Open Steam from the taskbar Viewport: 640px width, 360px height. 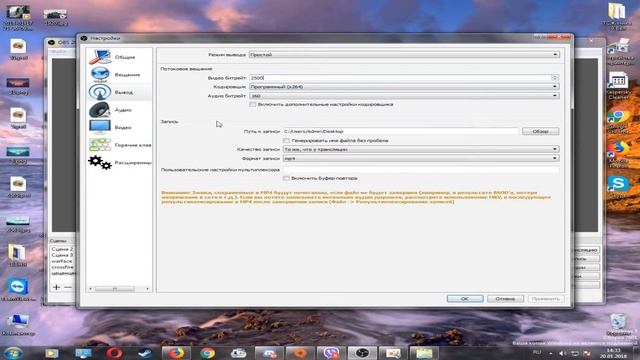click(x=145, y=353)
